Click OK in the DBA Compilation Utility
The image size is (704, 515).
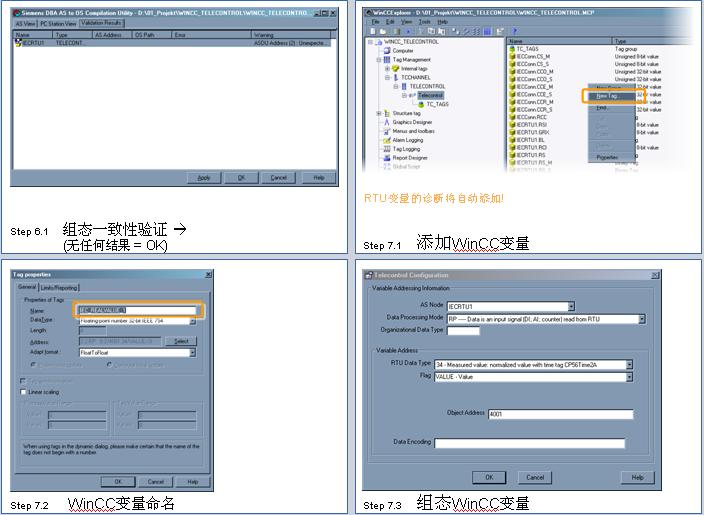coord(242,178)
